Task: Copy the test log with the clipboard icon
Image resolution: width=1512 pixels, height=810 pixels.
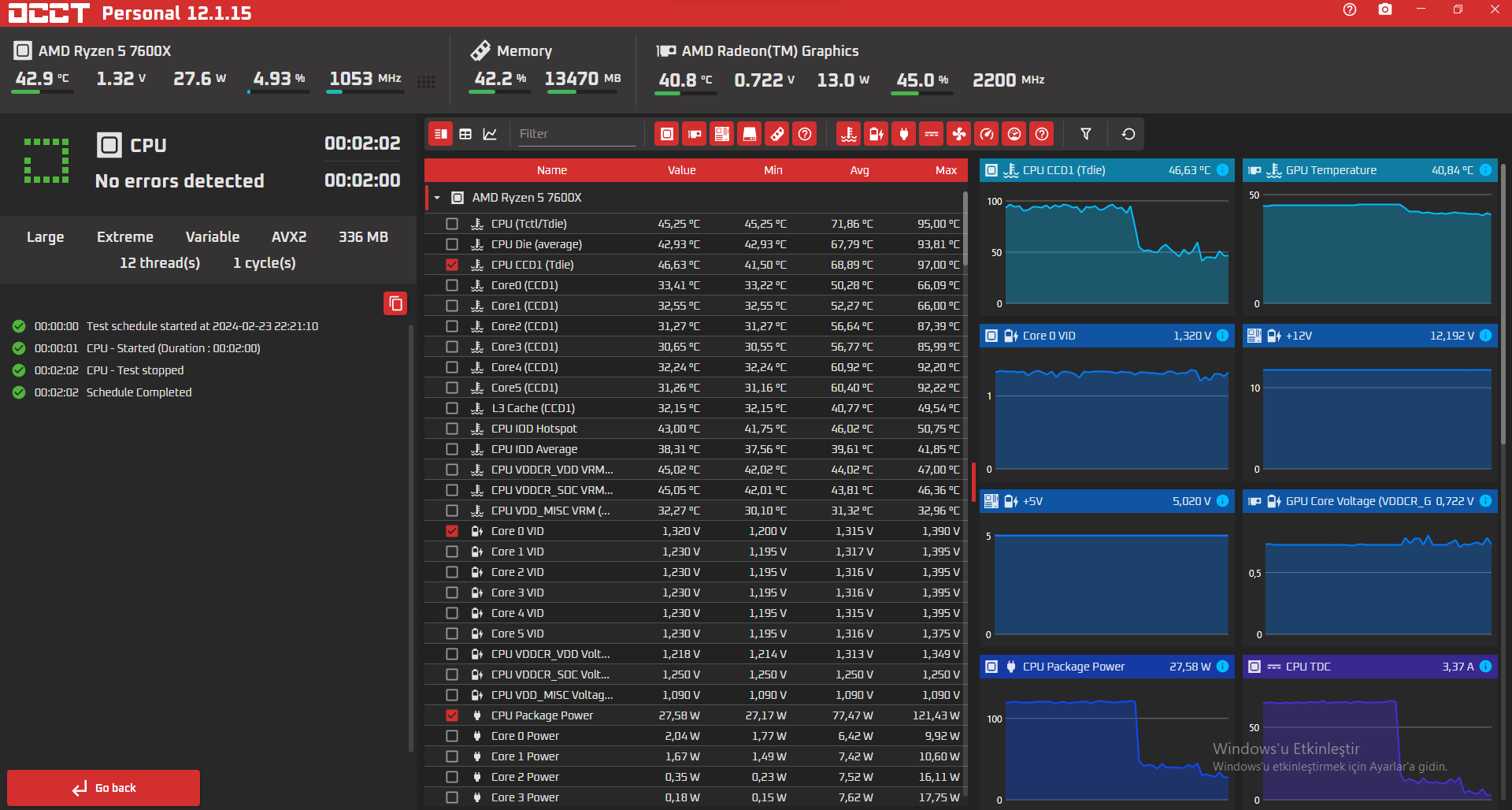Action: click(x=395, y=303)
